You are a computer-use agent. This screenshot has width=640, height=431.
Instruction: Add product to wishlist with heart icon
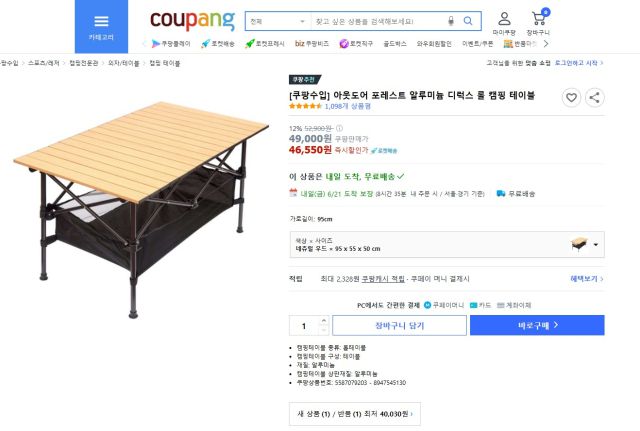coord(571,97)
